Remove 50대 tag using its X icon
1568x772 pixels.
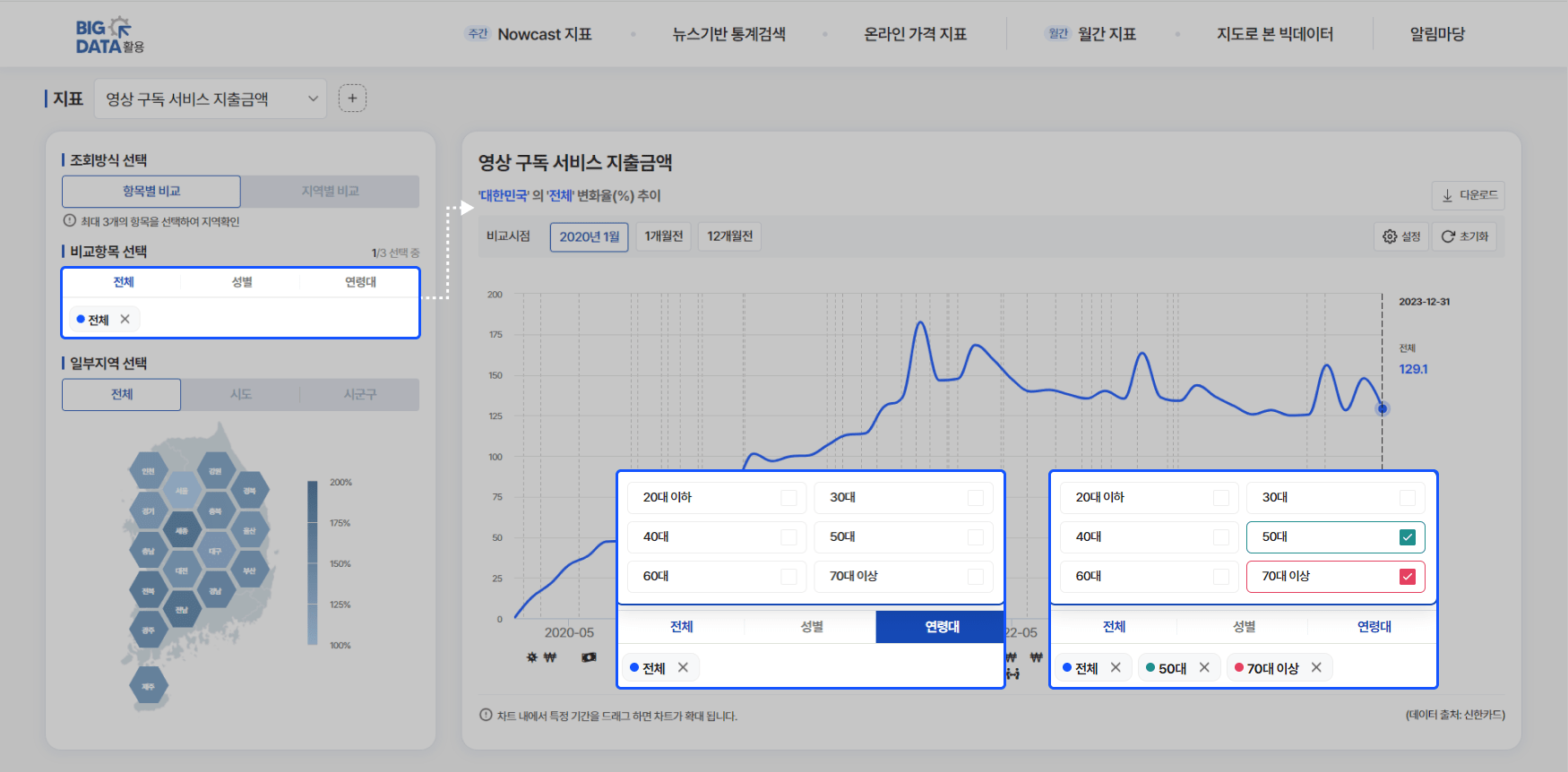pos(1204,667)
